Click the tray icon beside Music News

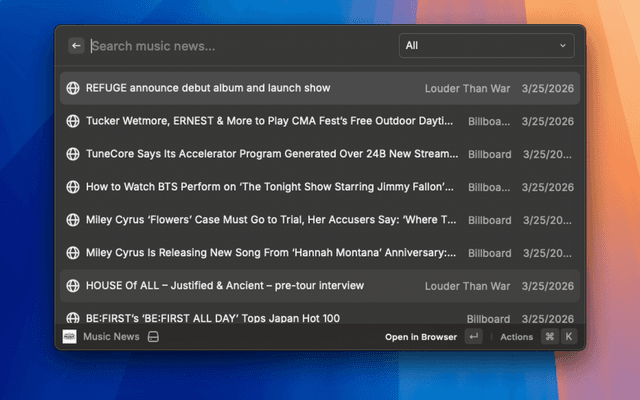(x=153, y=337)
